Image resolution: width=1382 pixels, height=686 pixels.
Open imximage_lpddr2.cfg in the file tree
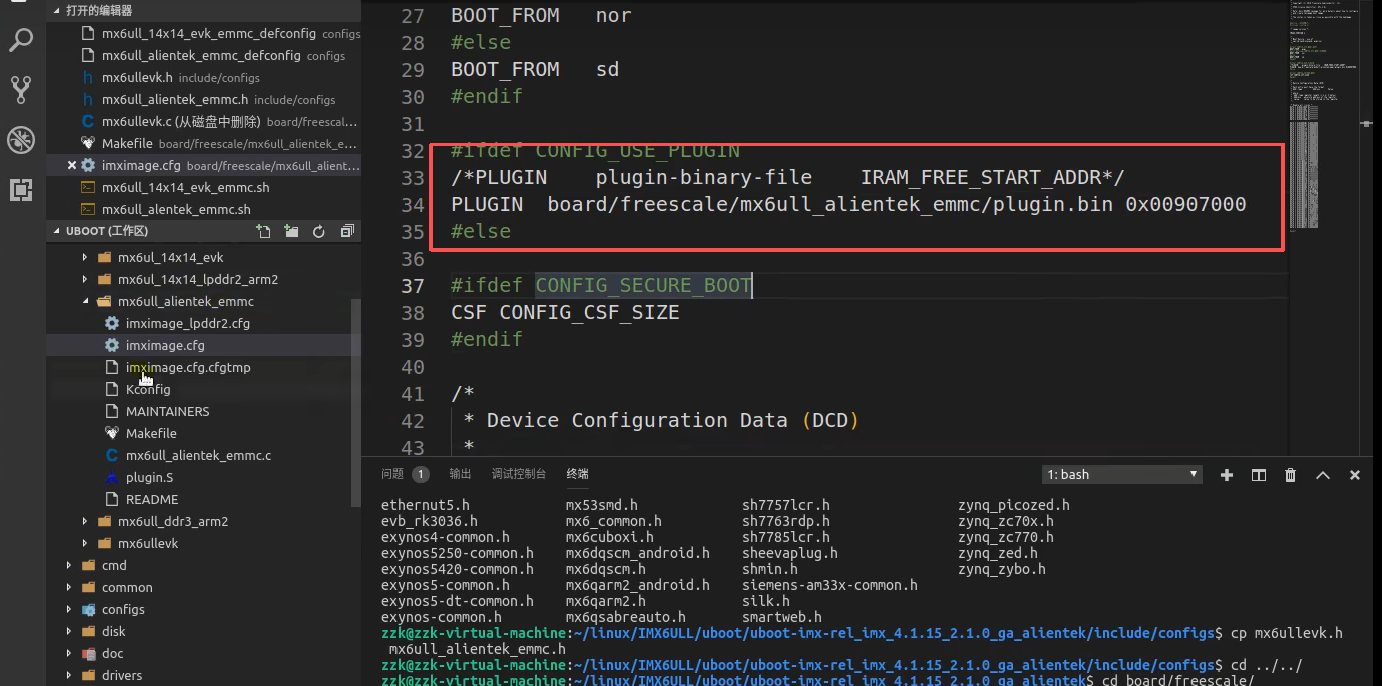coord(188,323)
